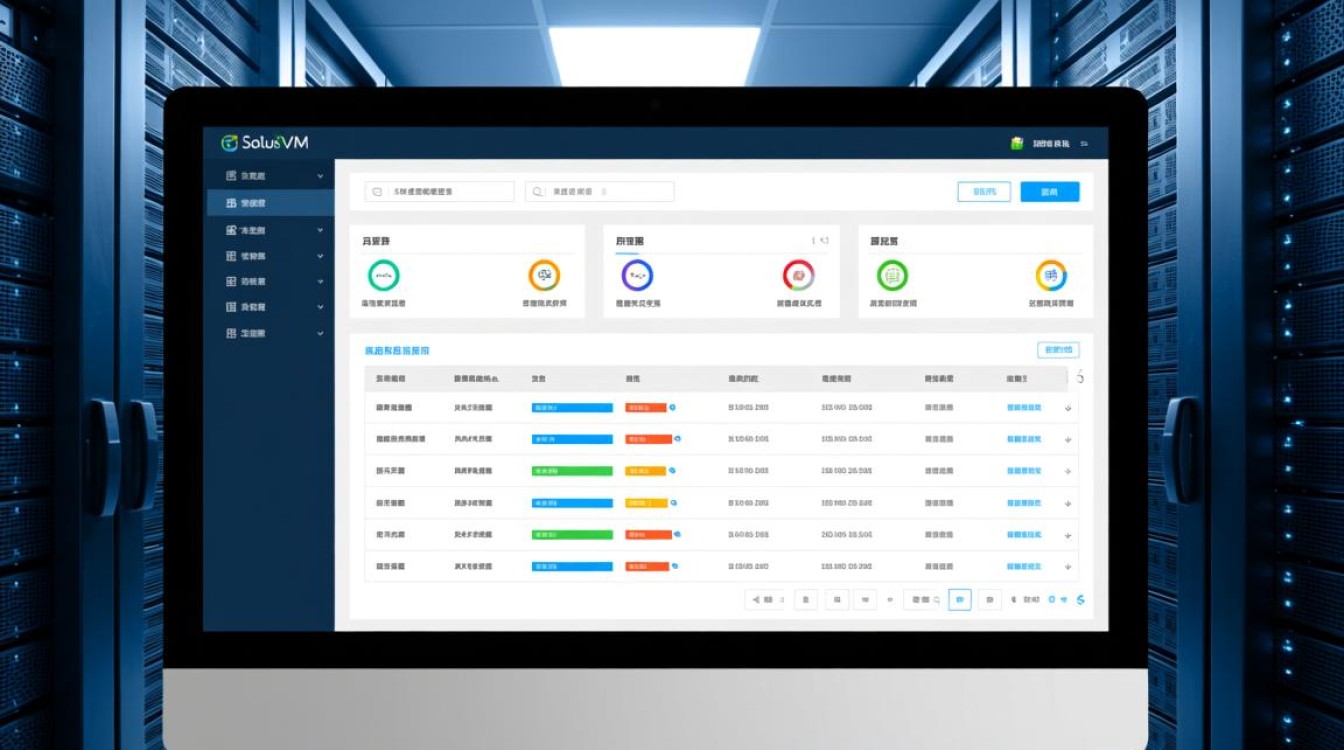
Task: Click the purple circular icon in the middle card
Action: tap(637, 275)
